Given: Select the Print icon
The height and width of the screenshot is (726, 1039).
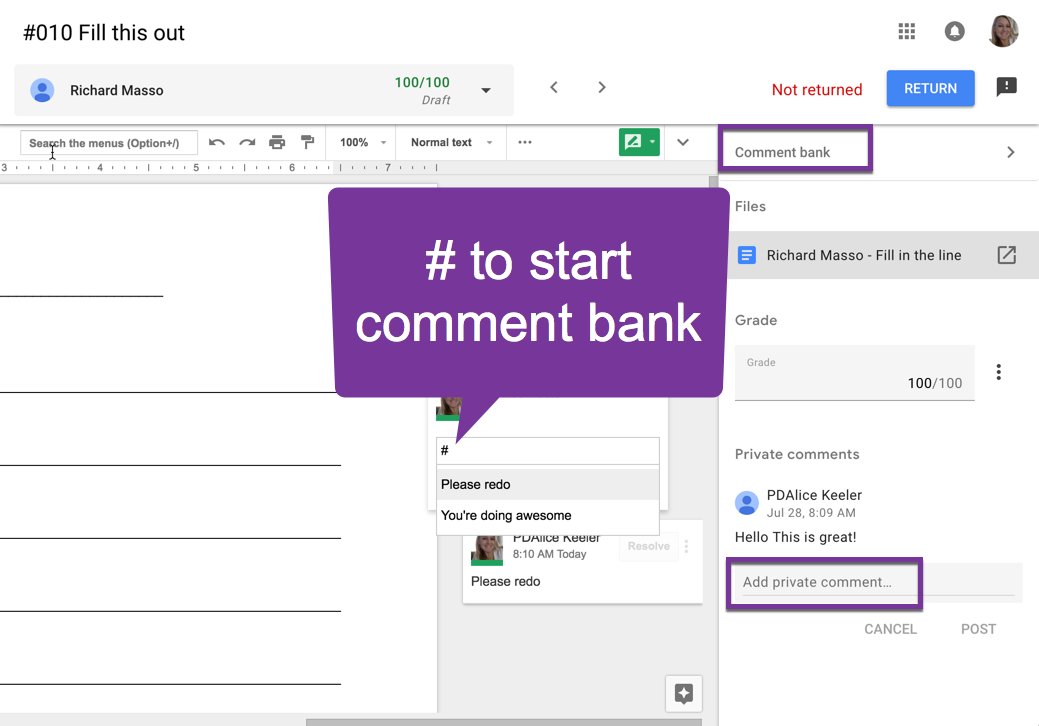Looking at the screenshot, I should (277, 142).
